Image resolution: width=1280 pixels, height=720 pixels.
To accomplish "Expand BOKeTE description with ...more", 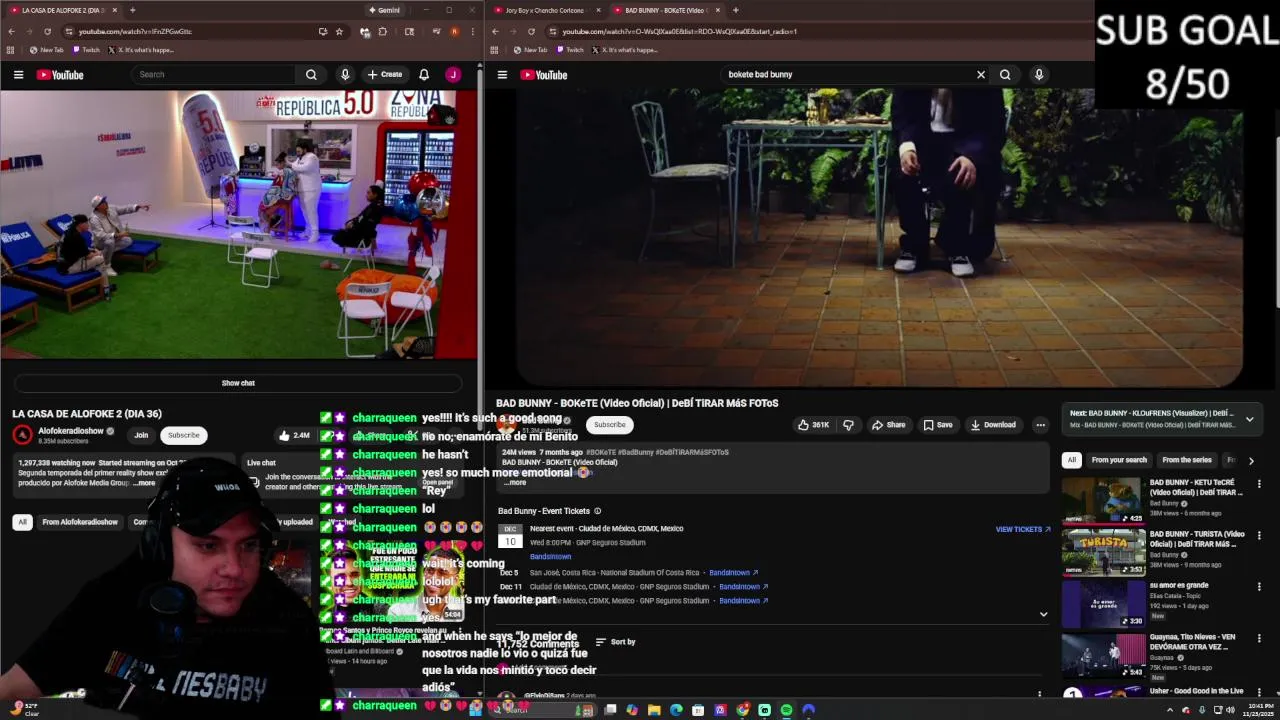I will [x=515, y=482].
